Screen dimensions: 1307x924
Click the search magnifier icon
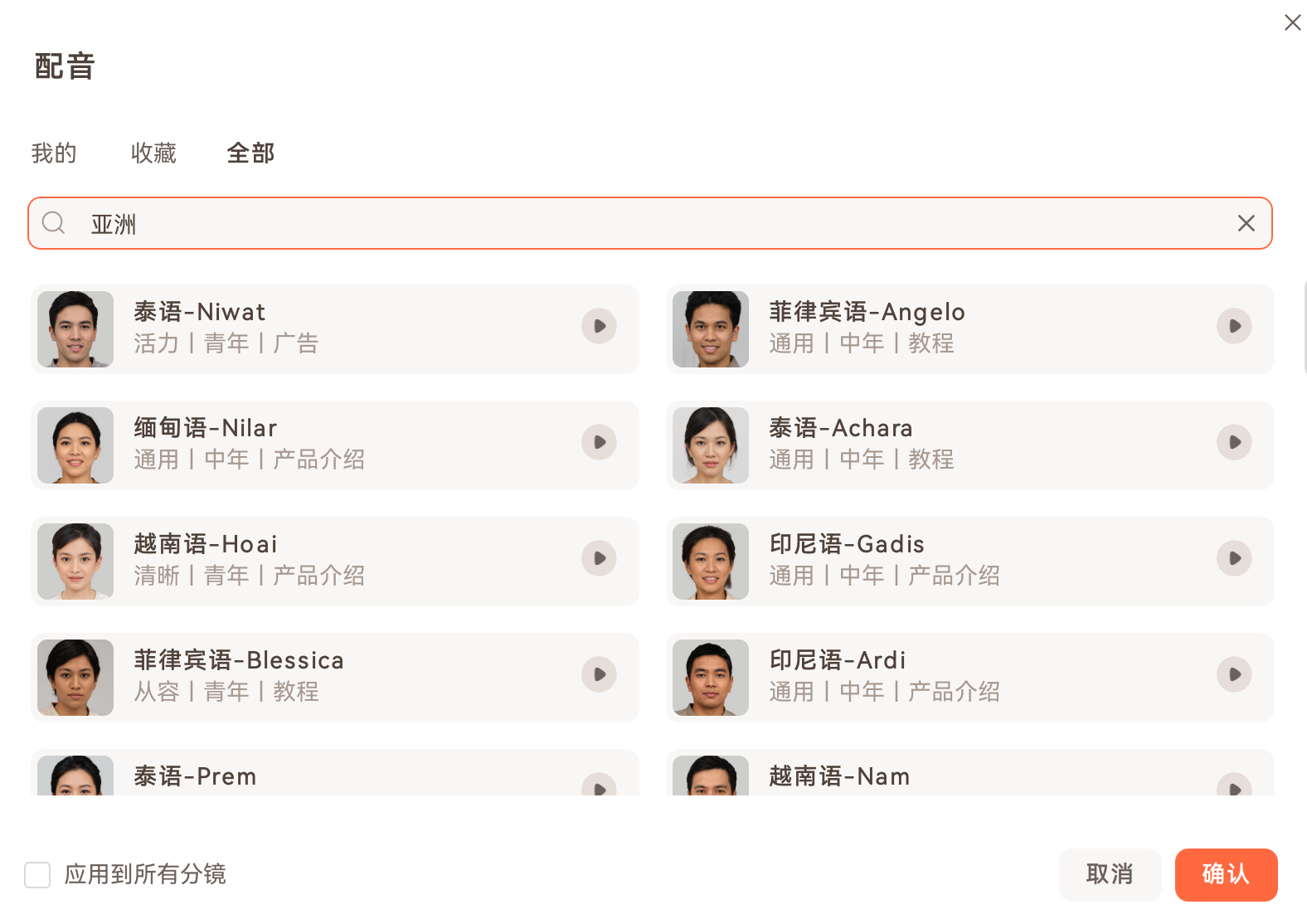tap(53, 223)
